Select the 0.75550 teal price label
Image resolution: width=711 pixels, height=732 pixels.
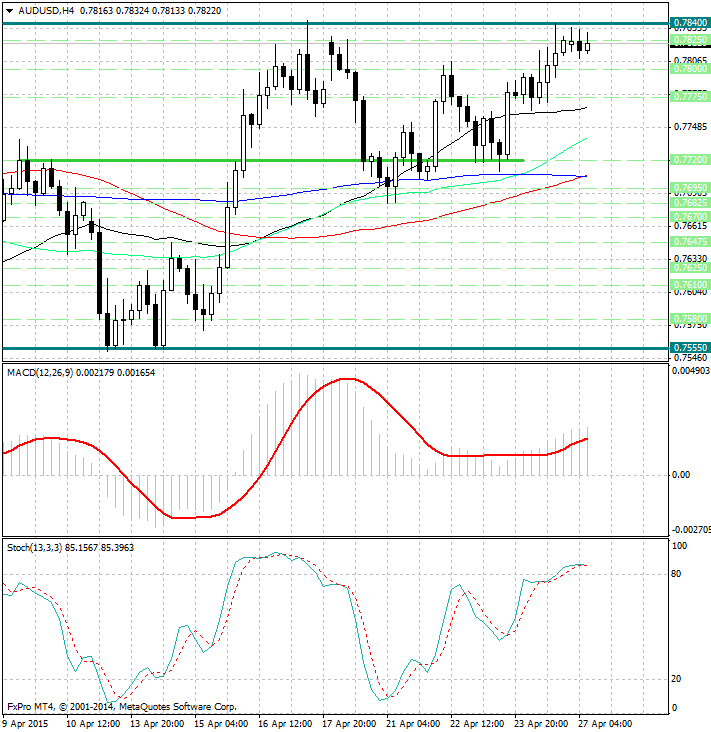click(690, 348)
